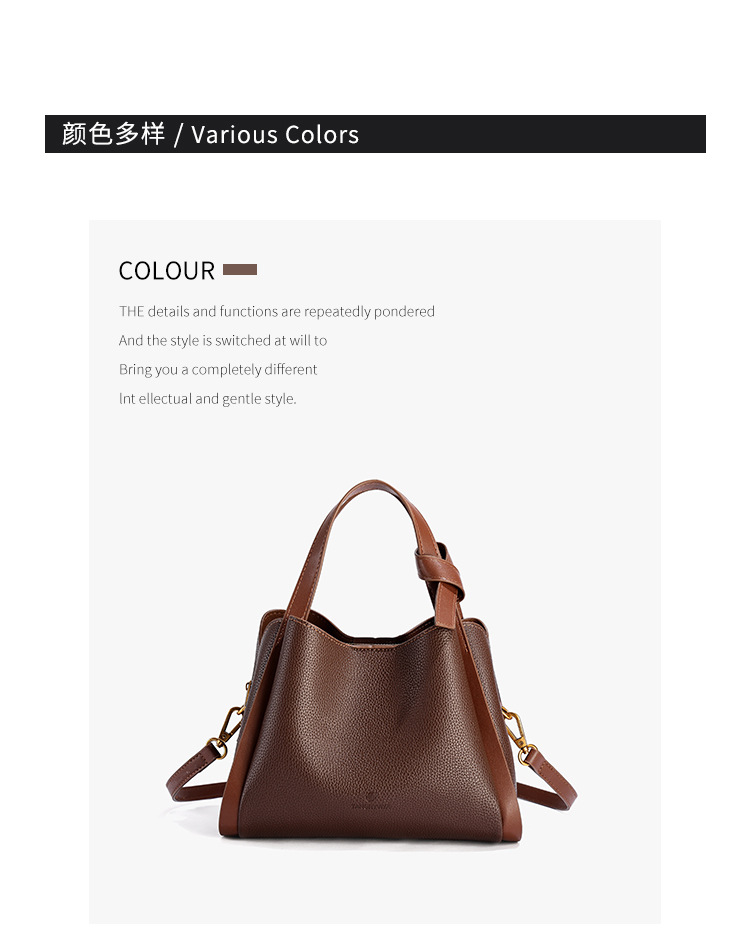This screenshot has width=750, height=939.
Task: Click the gold clasp on bag's right side
Action: (x=517, y=737)
